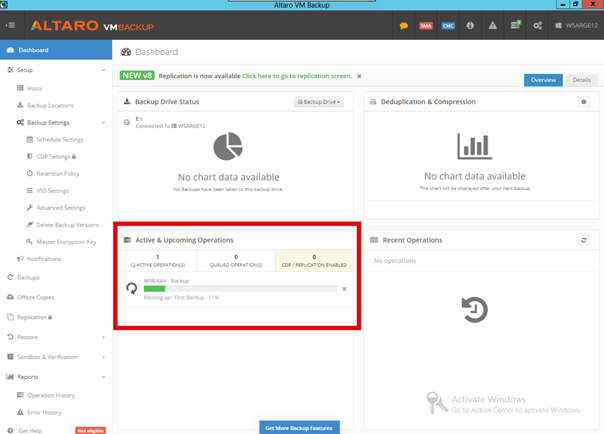The width and height of the screenshot is (604, 434).
Task: Click the red SMA icon
Action: (426, 26)
